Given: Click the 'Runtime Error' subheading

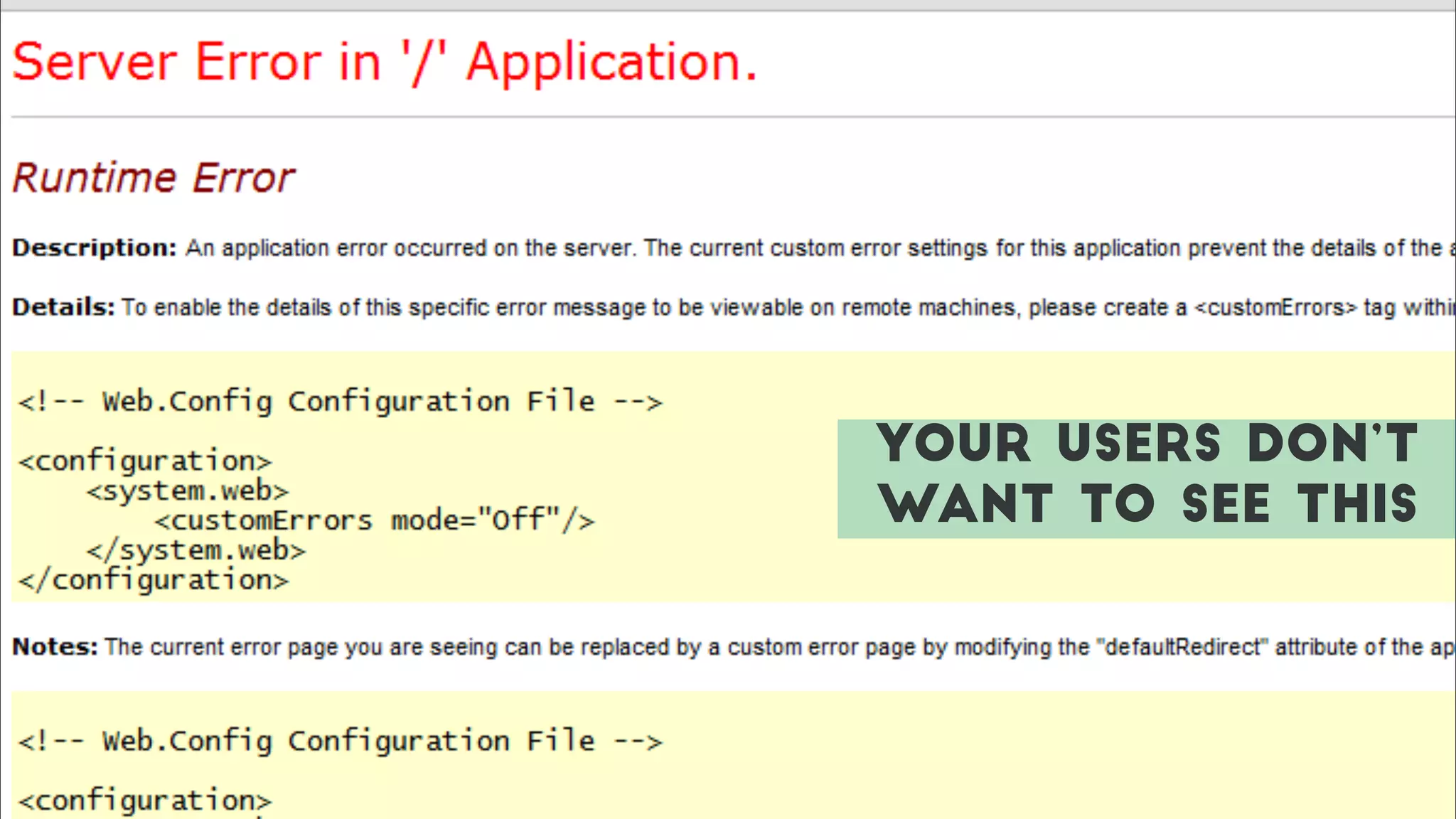Looking at the screenshot, I should [x=154, y=178].
